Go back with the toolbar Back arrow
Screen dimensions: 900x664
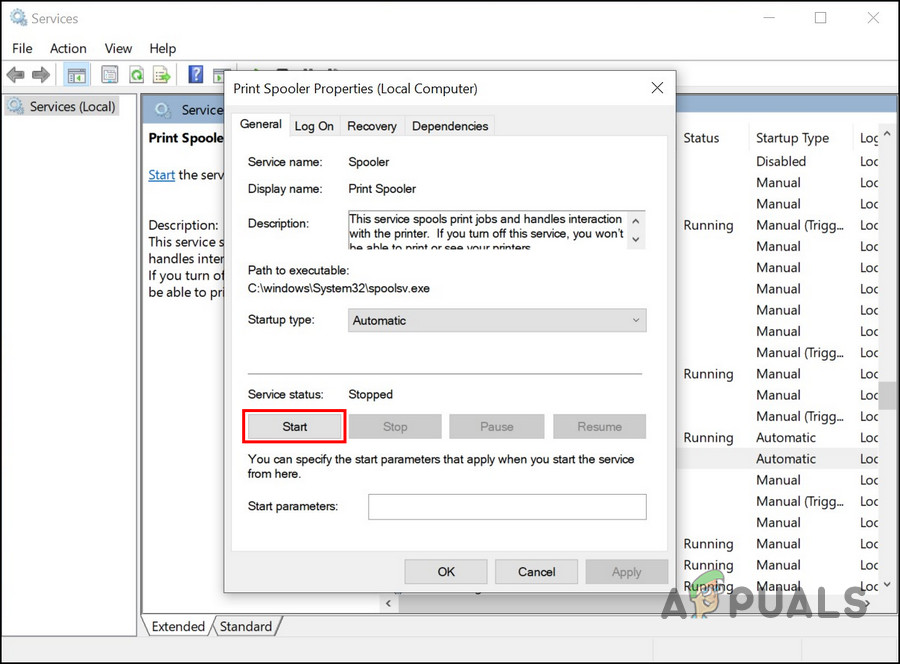(15, 75)
